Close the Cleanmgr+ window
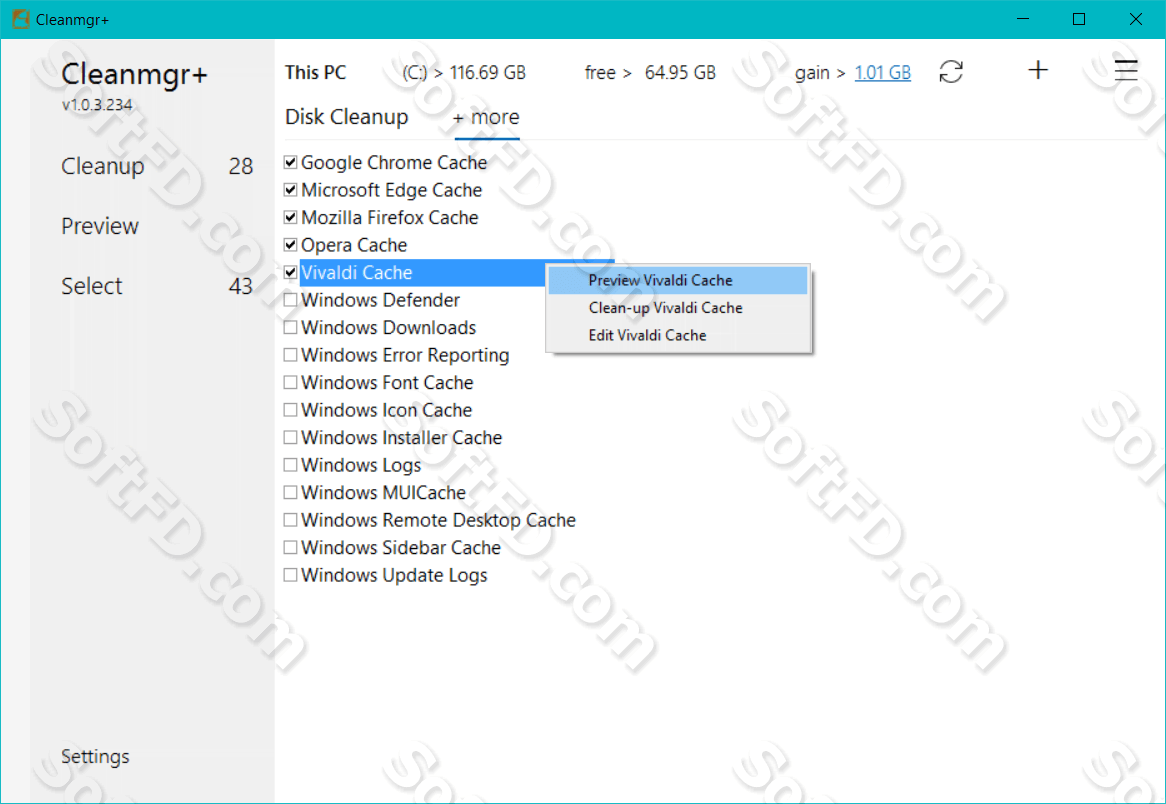Viewport: 1166px width, 804px height. click(x=1136, y=19)
